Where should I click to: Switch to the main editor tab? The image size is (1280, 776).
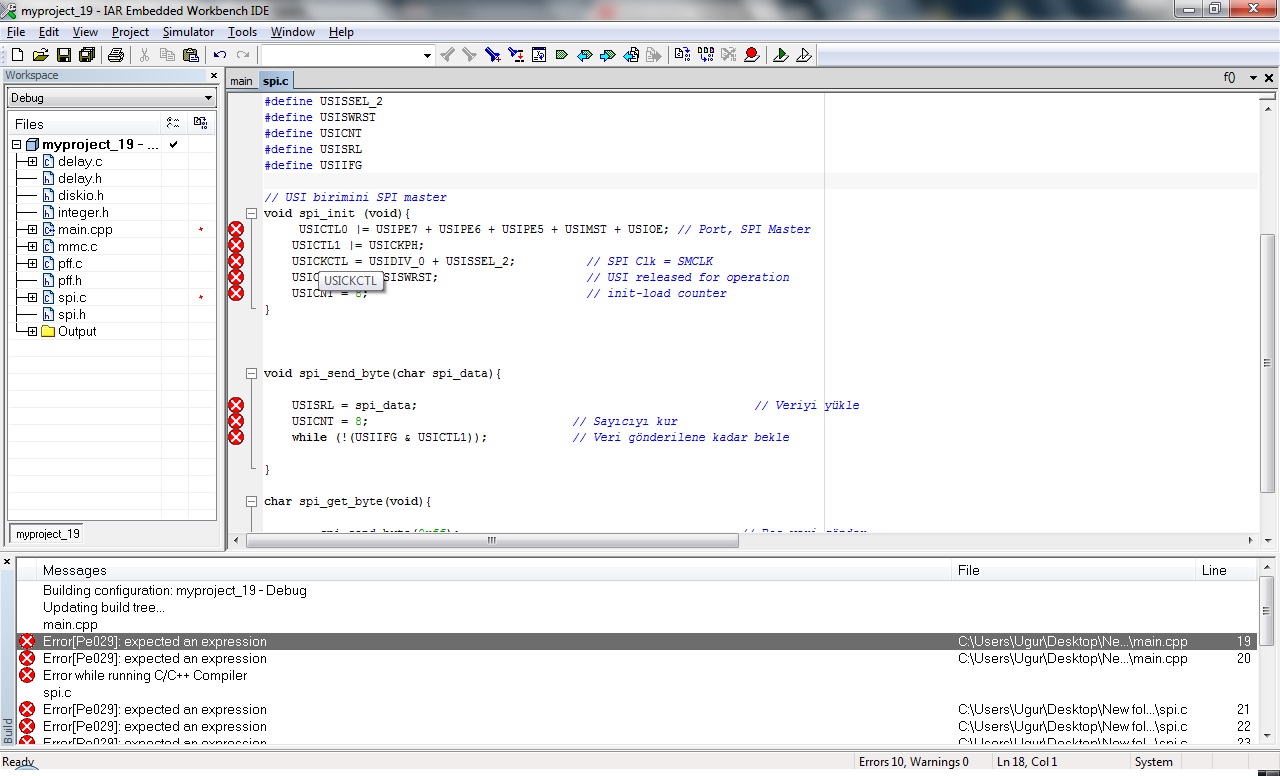pyautogui.click(x=241, y=80)
